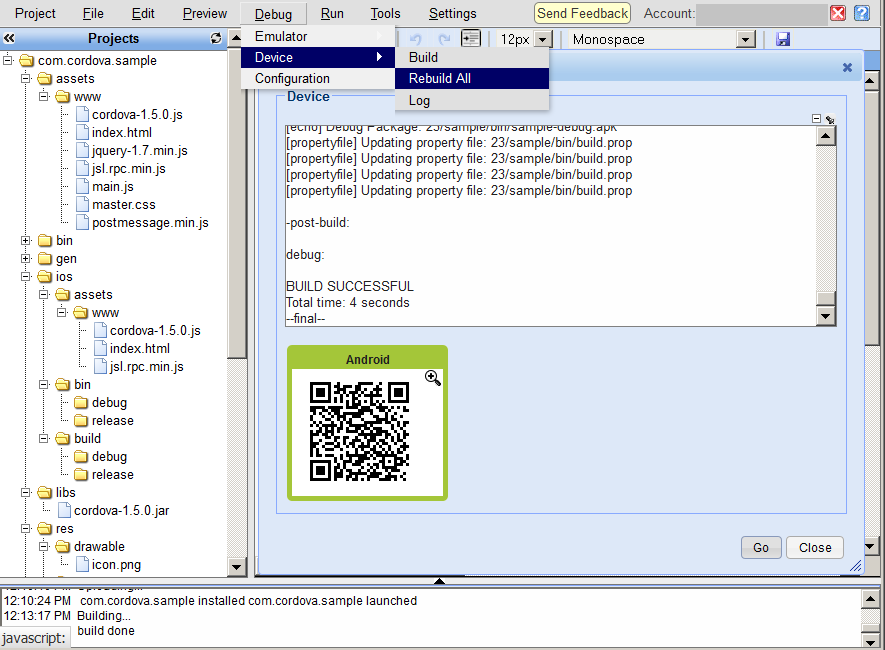This screenshot has height=650, width=885.
Task: Select Device in the Debug menu
Action: 318,58
